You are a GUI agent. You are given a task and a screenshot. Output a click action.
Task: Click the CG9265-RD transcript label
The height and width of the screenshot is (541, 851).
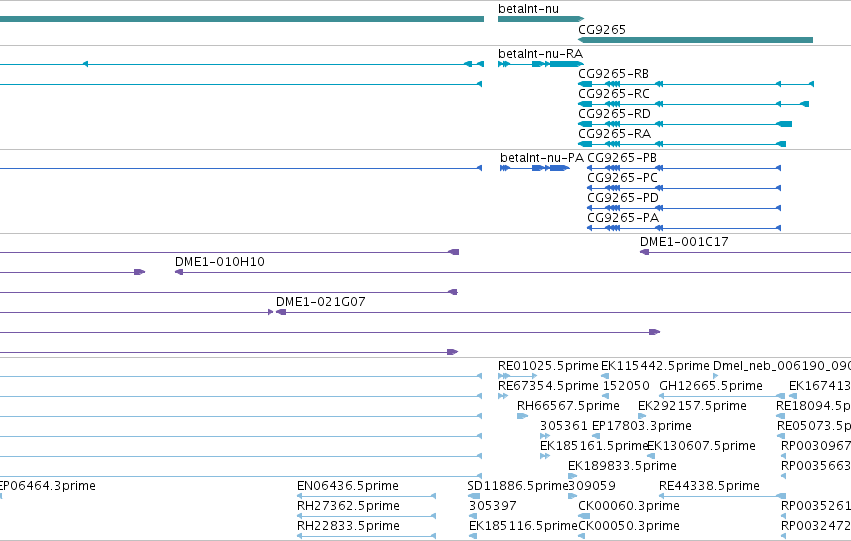click(614, 114)
